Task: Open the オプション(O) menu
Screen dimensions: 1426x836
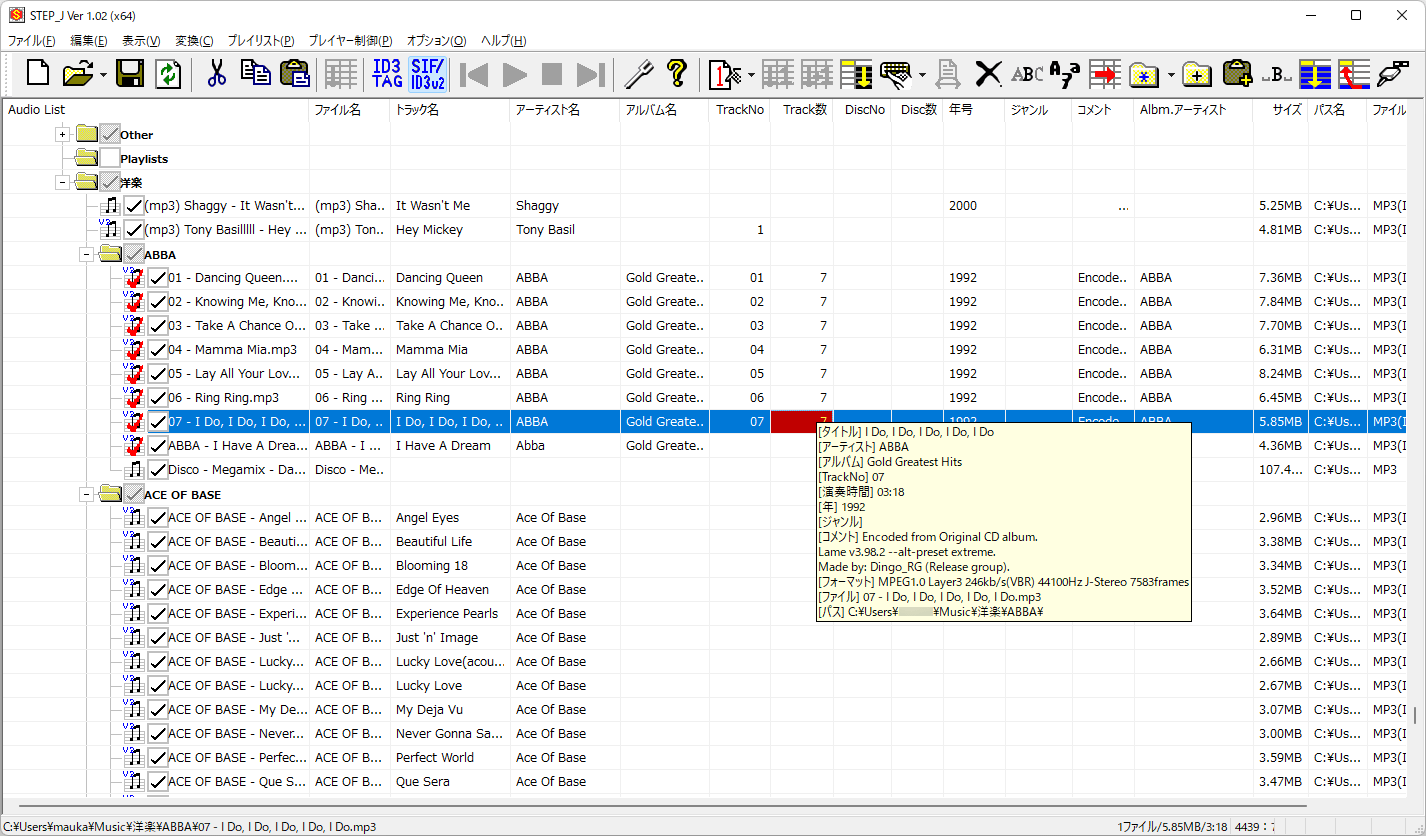Action: (x=436, y=41)
